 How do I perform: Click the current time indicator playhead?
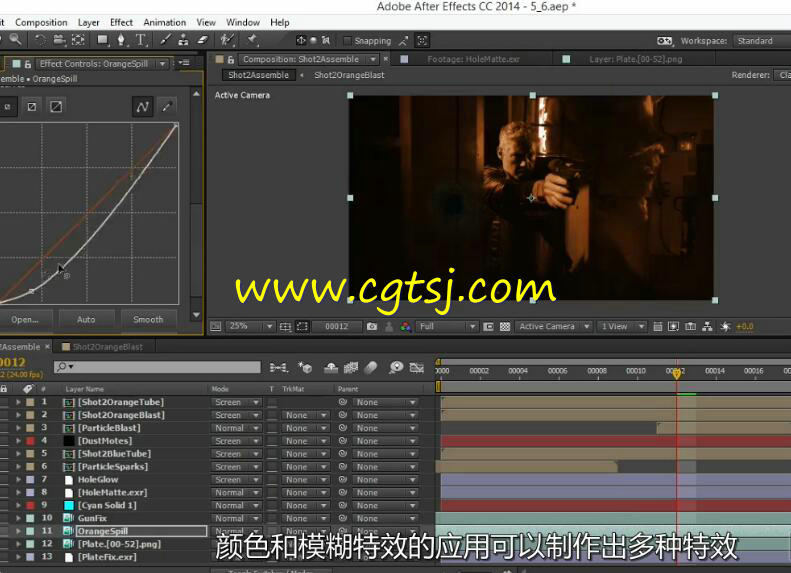pyautogui.click(x=676, y=373)
